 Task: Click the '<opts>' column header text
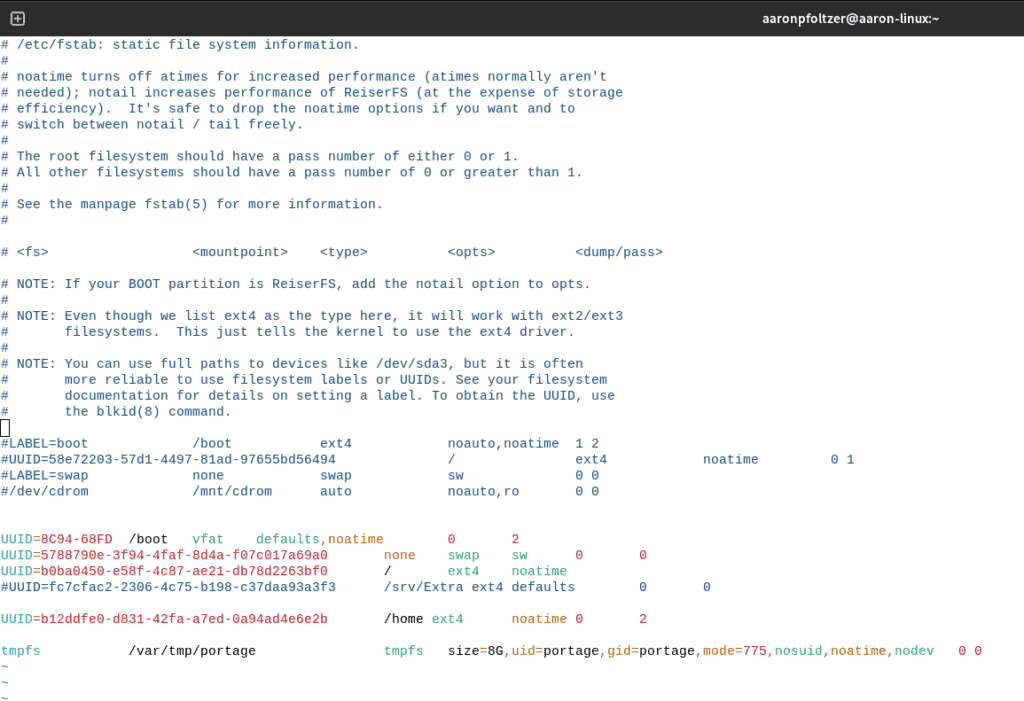tap(472, 252)
